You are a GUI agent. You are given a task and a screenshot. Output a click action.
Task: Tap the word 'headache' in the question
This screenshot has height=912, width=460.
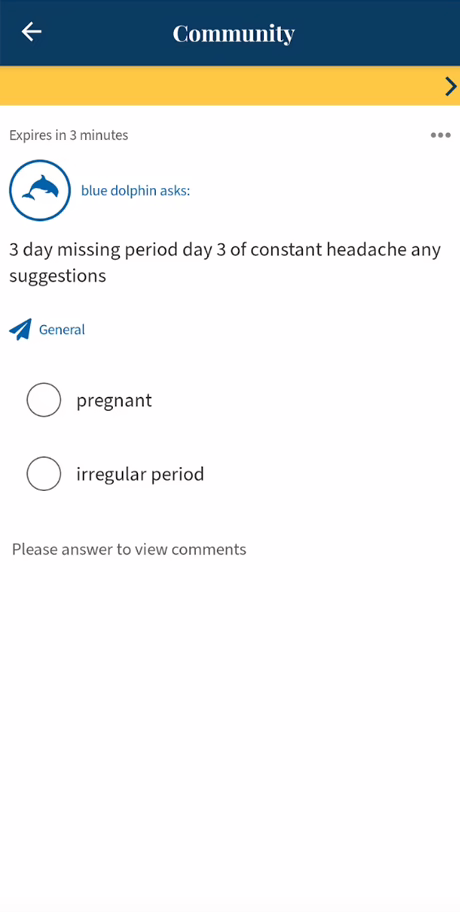click(x=366, y=250)
